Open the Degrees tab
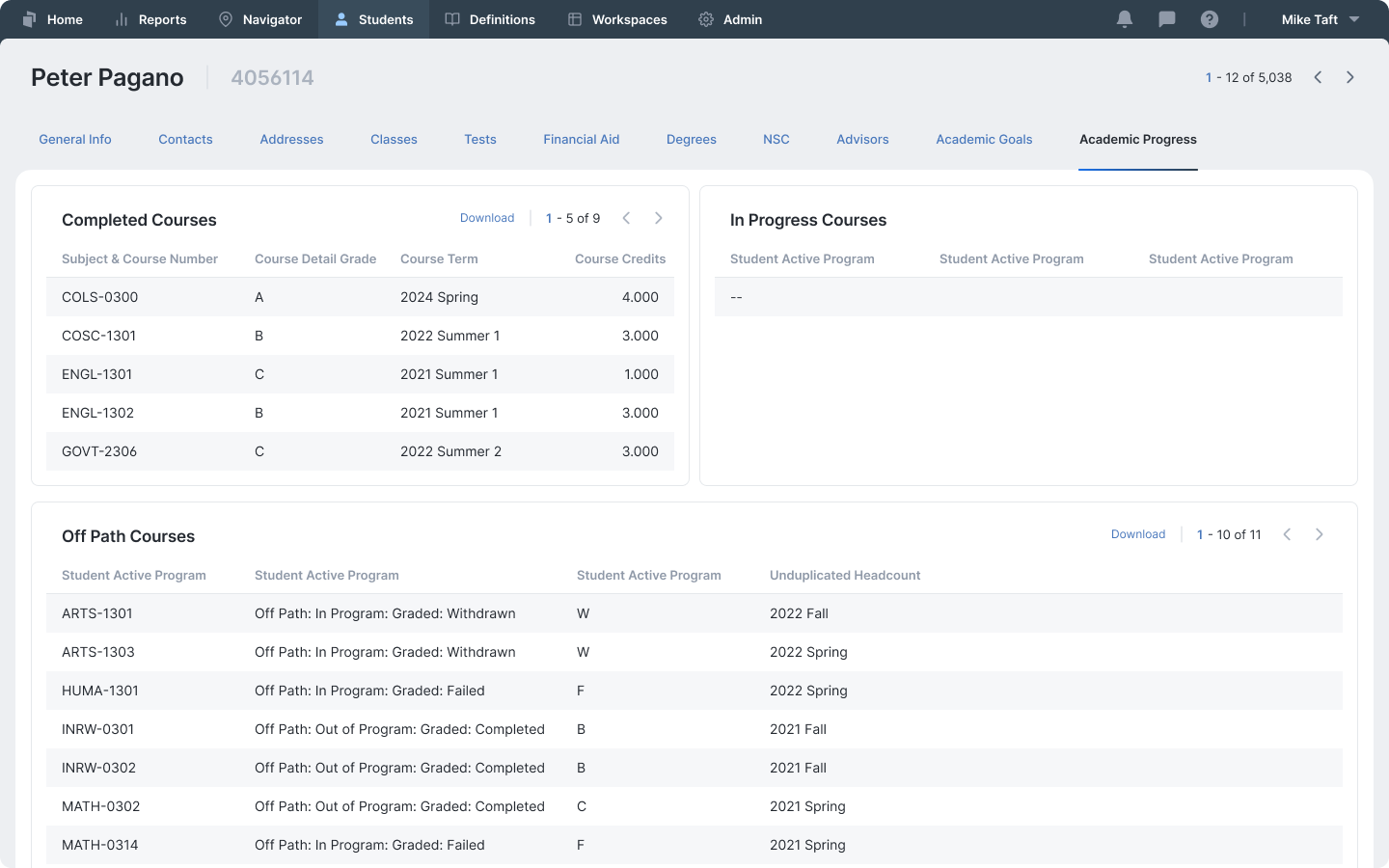This screenshot has width=1389, height=868. pyautogui.click(x=691, y=139)
